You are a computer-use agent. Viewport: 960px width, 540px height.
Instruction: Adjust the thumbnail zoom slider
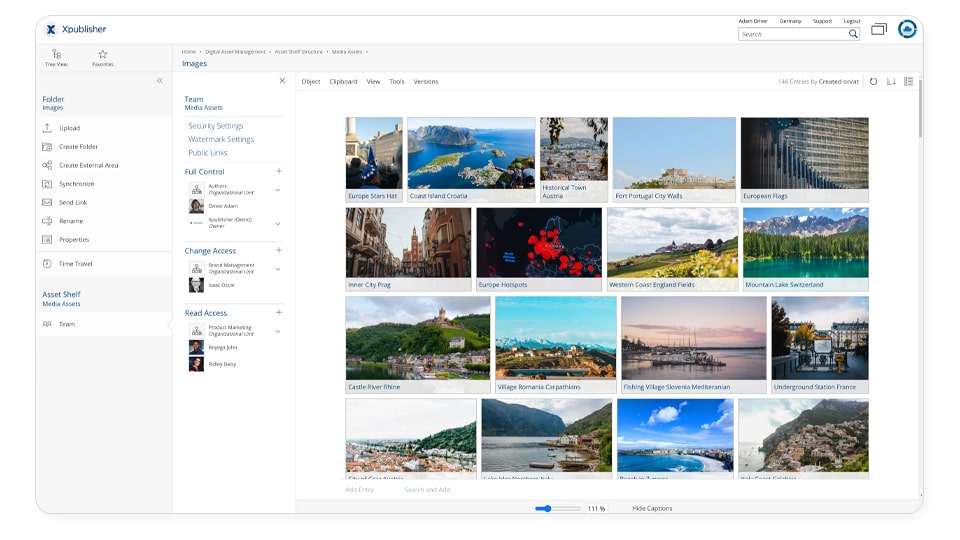pos(557,508)
